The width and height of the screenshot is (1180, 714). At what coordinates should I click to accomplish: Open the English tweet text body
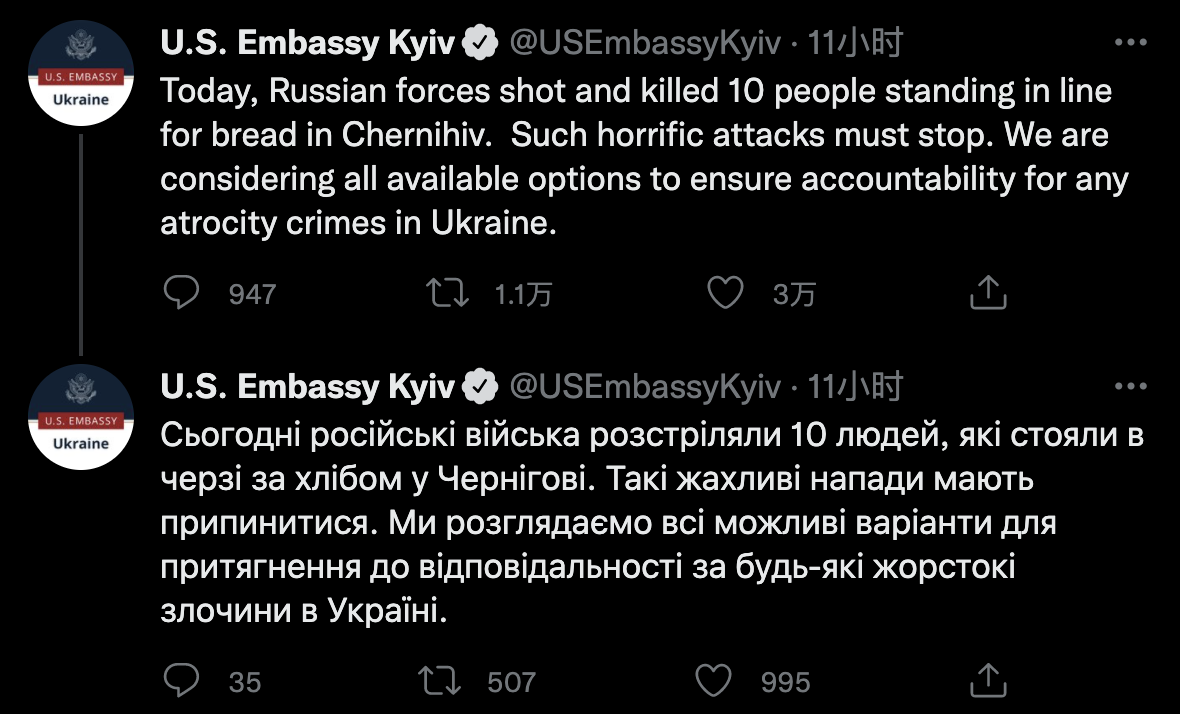(640, 158)
